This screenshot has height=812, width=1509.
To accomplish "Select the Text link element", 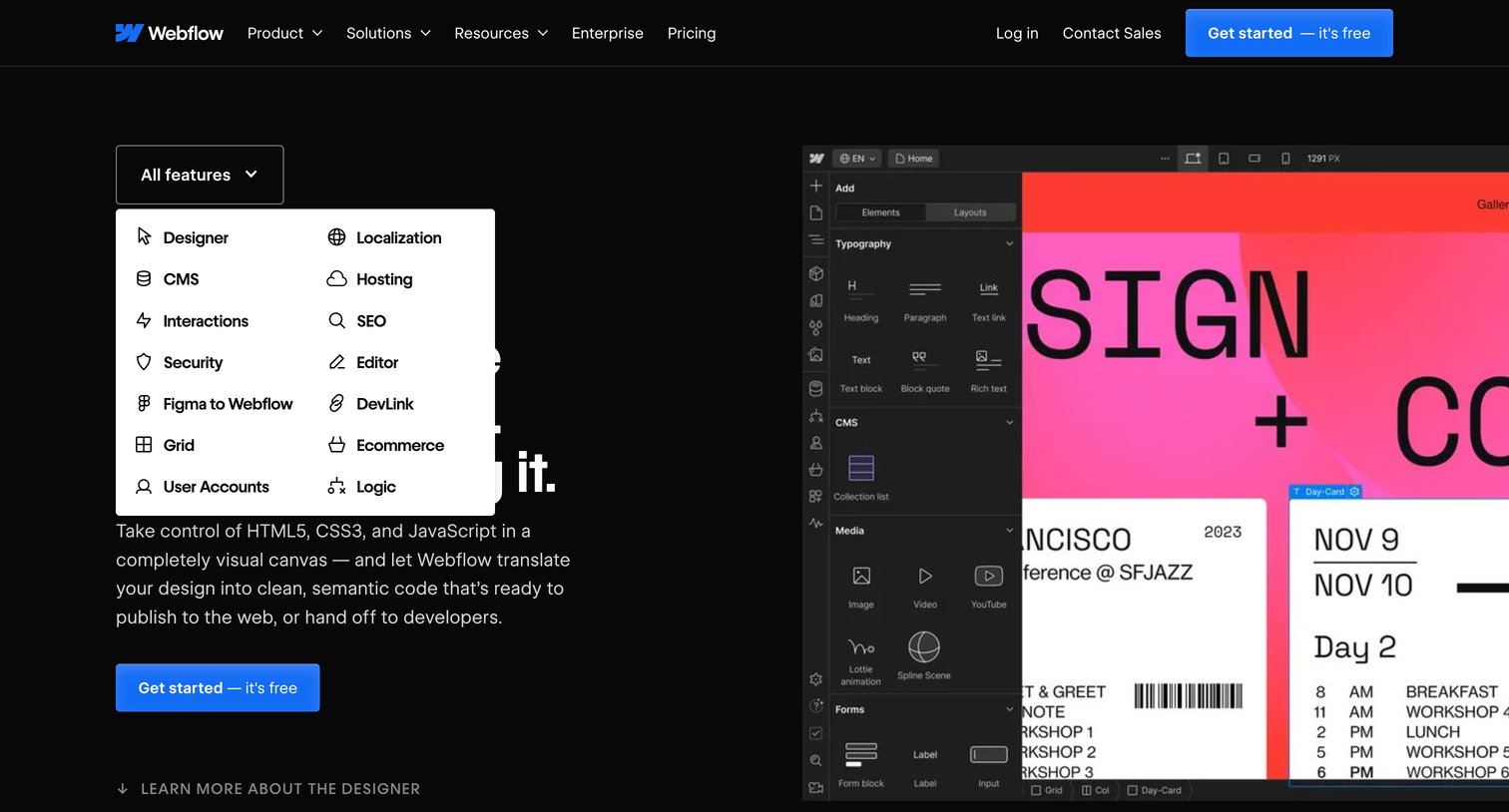I will coord(989,299).
